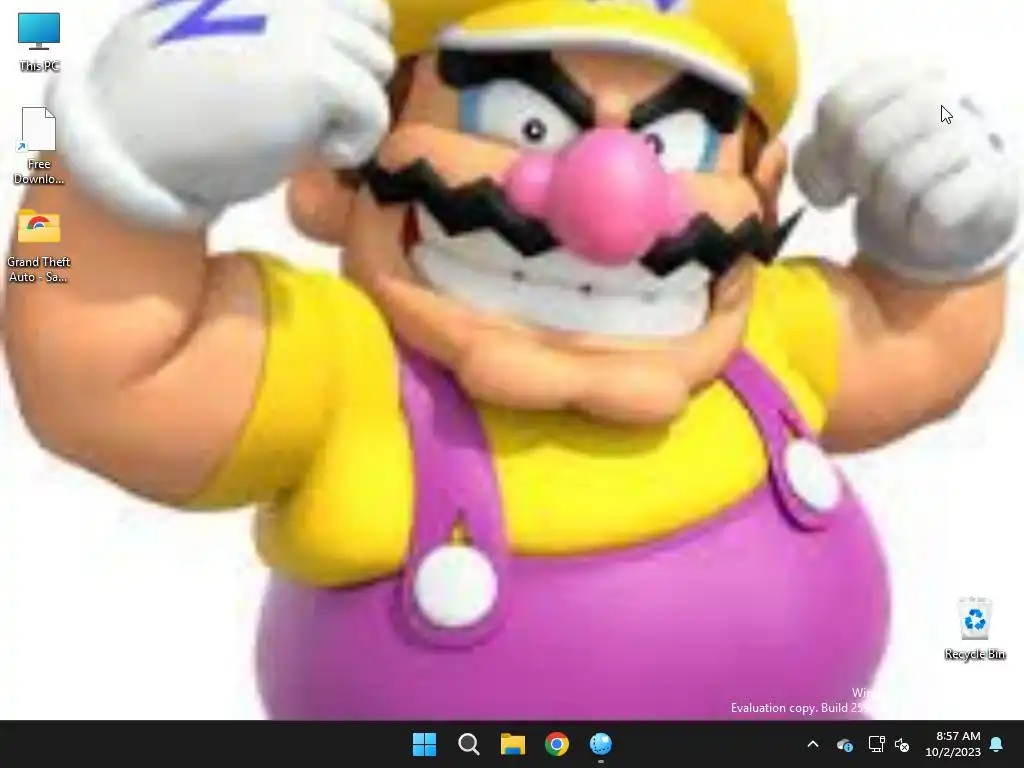Open the Windows Start menu
This screenshot has width=1024, height=768.
coord(424,744)
